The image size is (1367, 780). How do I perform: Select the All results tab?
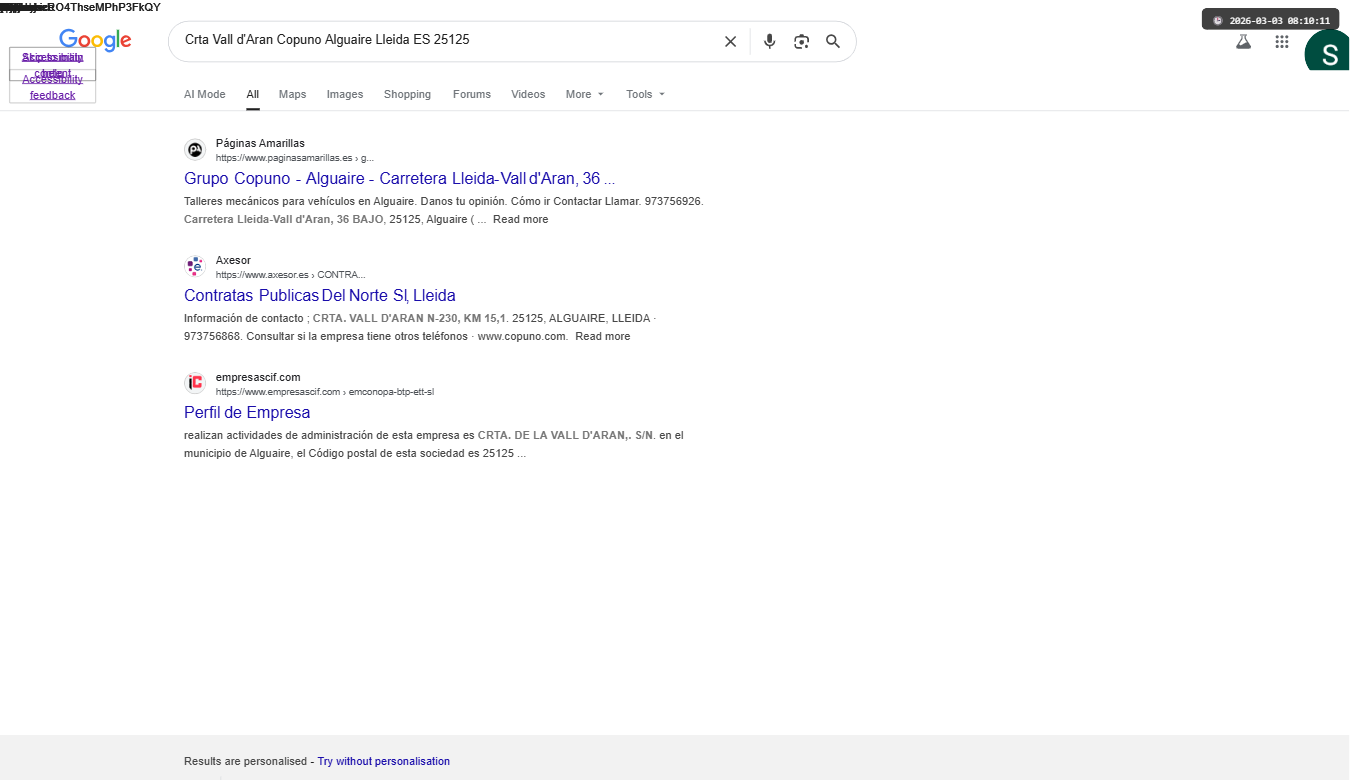(253, 94)
